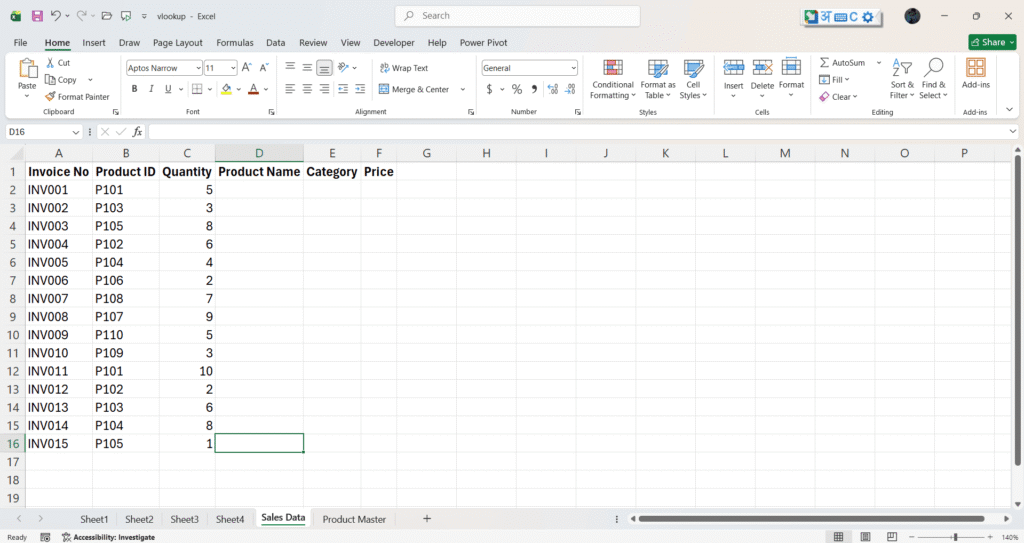Click the Insert Function fx icon
Image resolution: width=1024 pixels, height=543 pixels.
[x=137, y=132]
